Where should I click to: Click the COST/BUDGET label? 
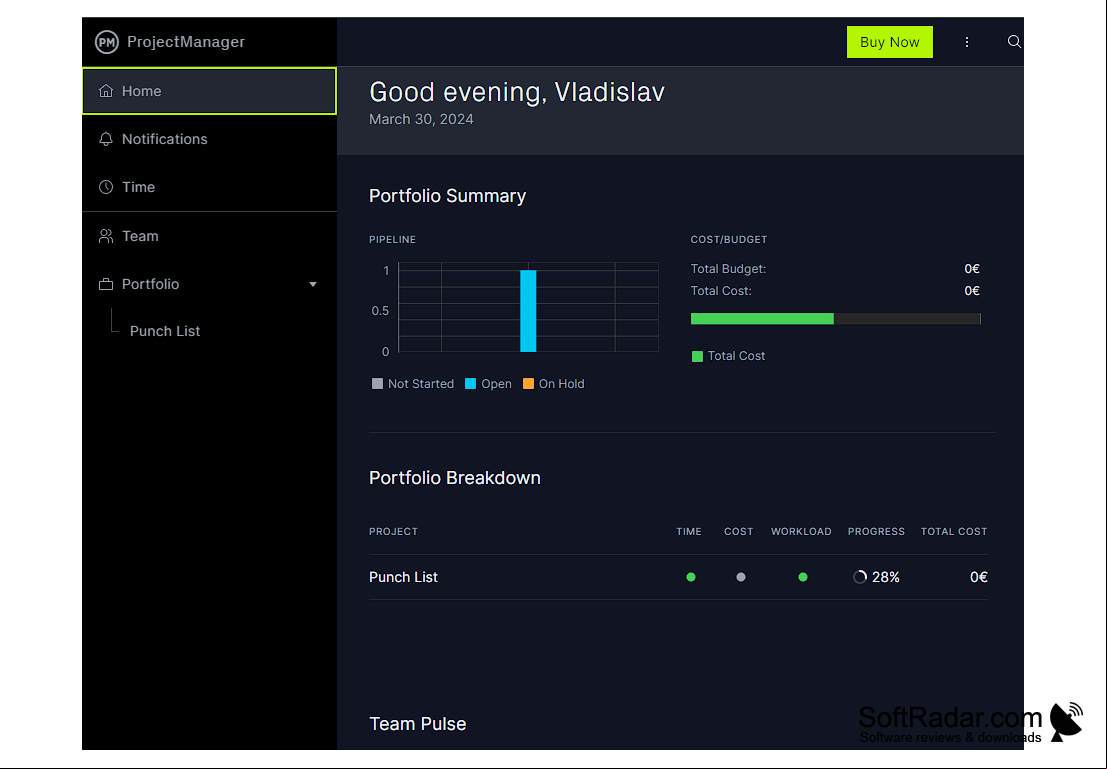pyautogui.click(x=729, y=239)
